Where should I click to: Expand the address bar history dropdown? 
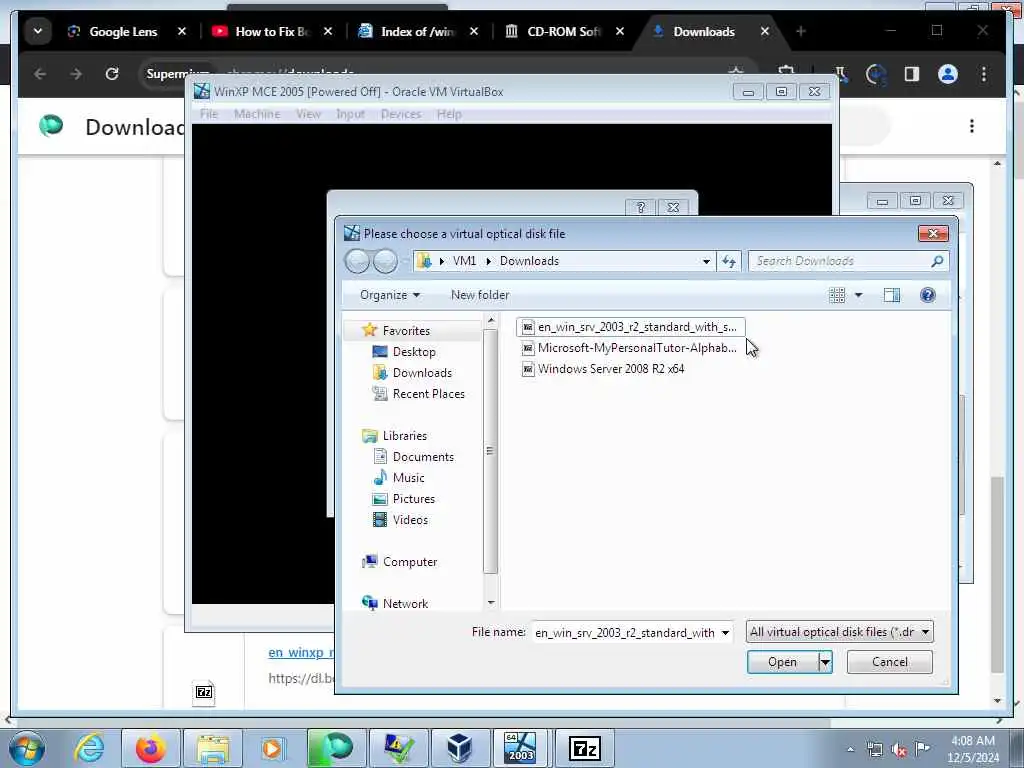pos(706,261)
